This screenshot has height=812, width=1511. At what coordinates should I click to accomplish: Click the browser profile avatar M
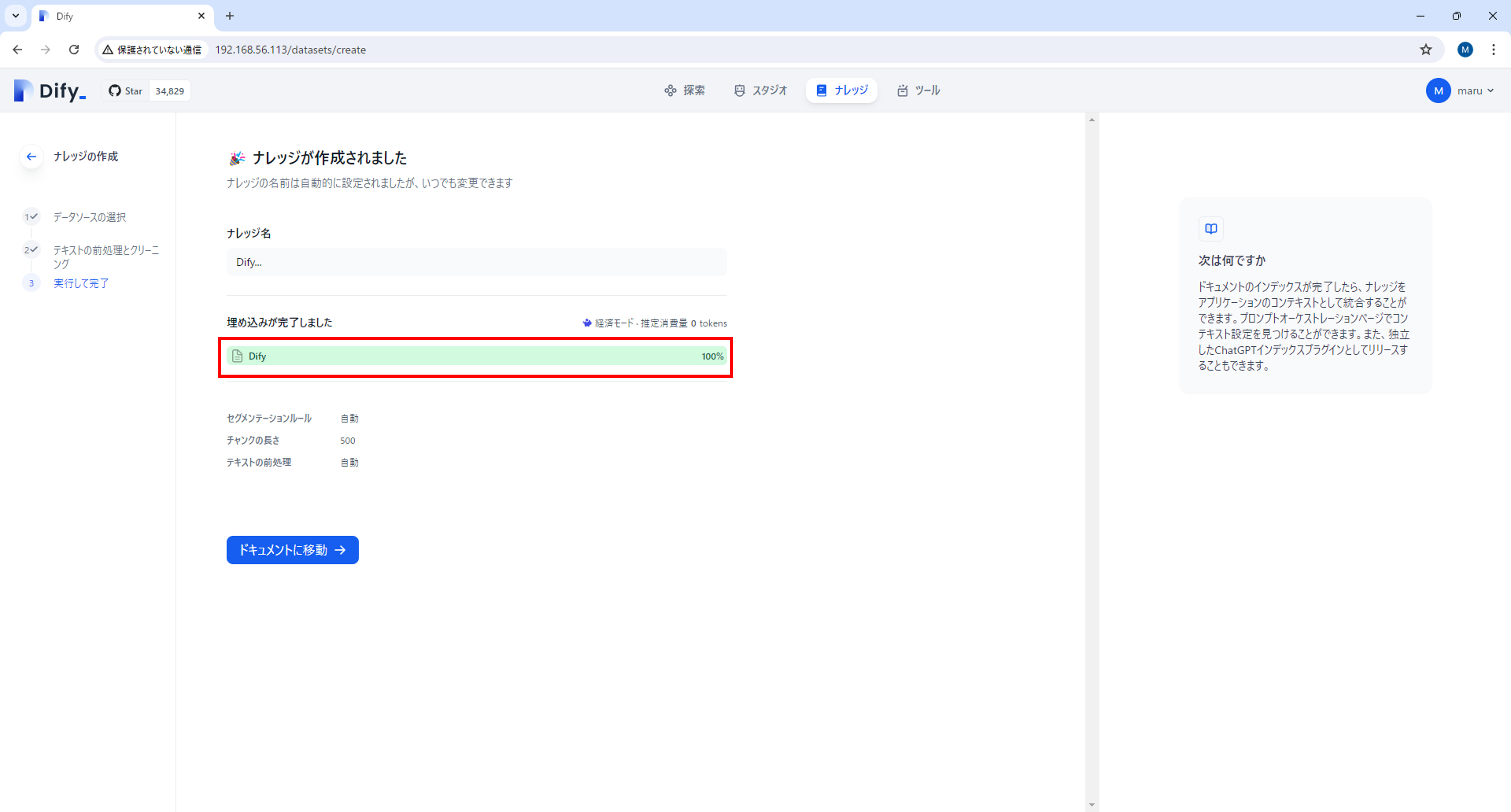[1465, 50]
